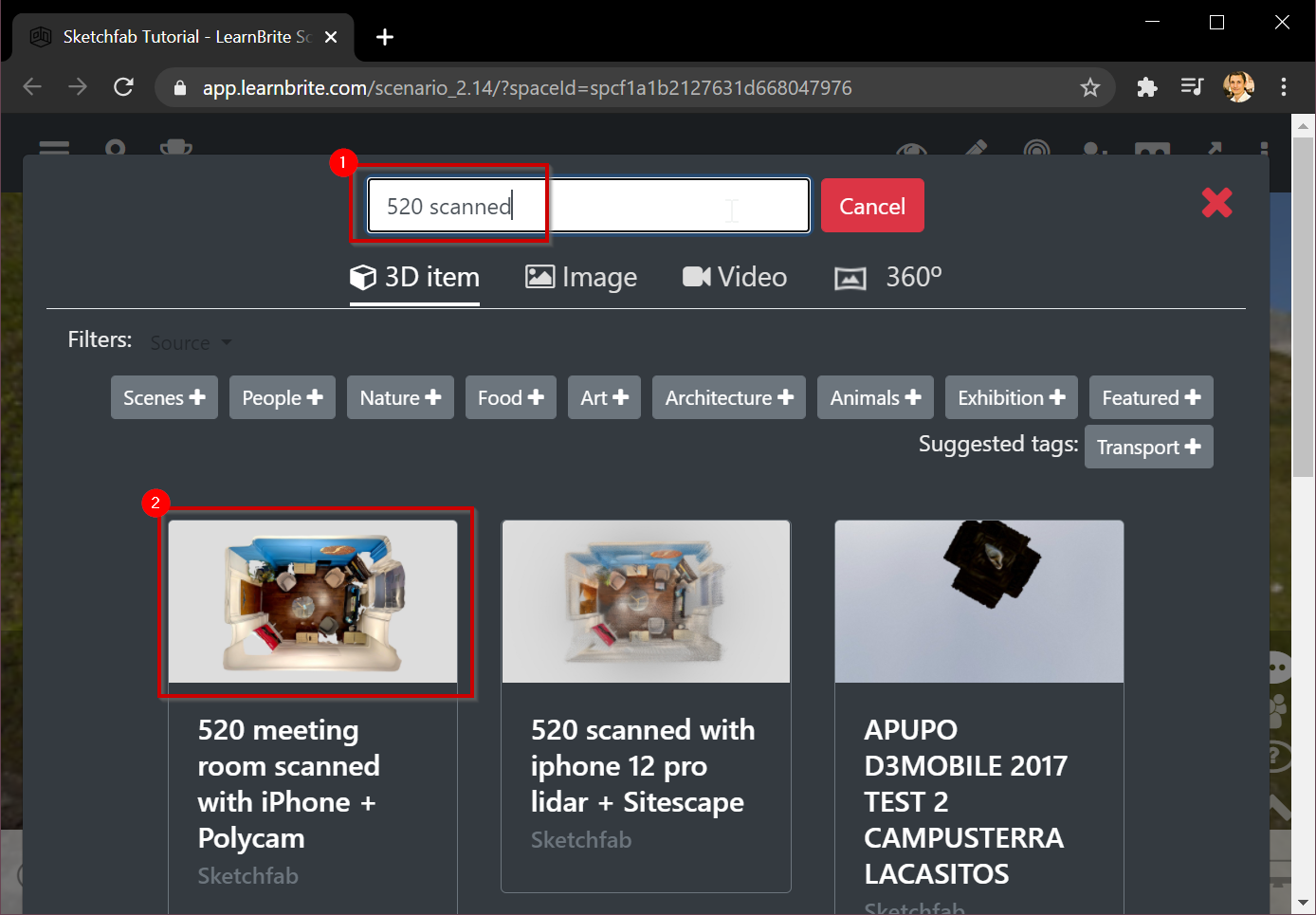This screenshot has height=915, width=1316.
Task: Add the Art tag filter
Action: pyautogui.click(x=605, y=398)
